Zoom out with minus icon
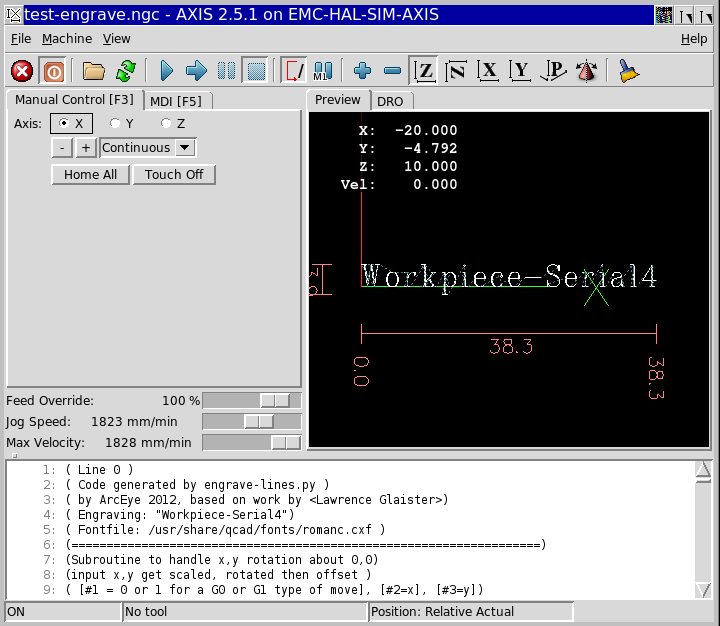 click(393, 71)
